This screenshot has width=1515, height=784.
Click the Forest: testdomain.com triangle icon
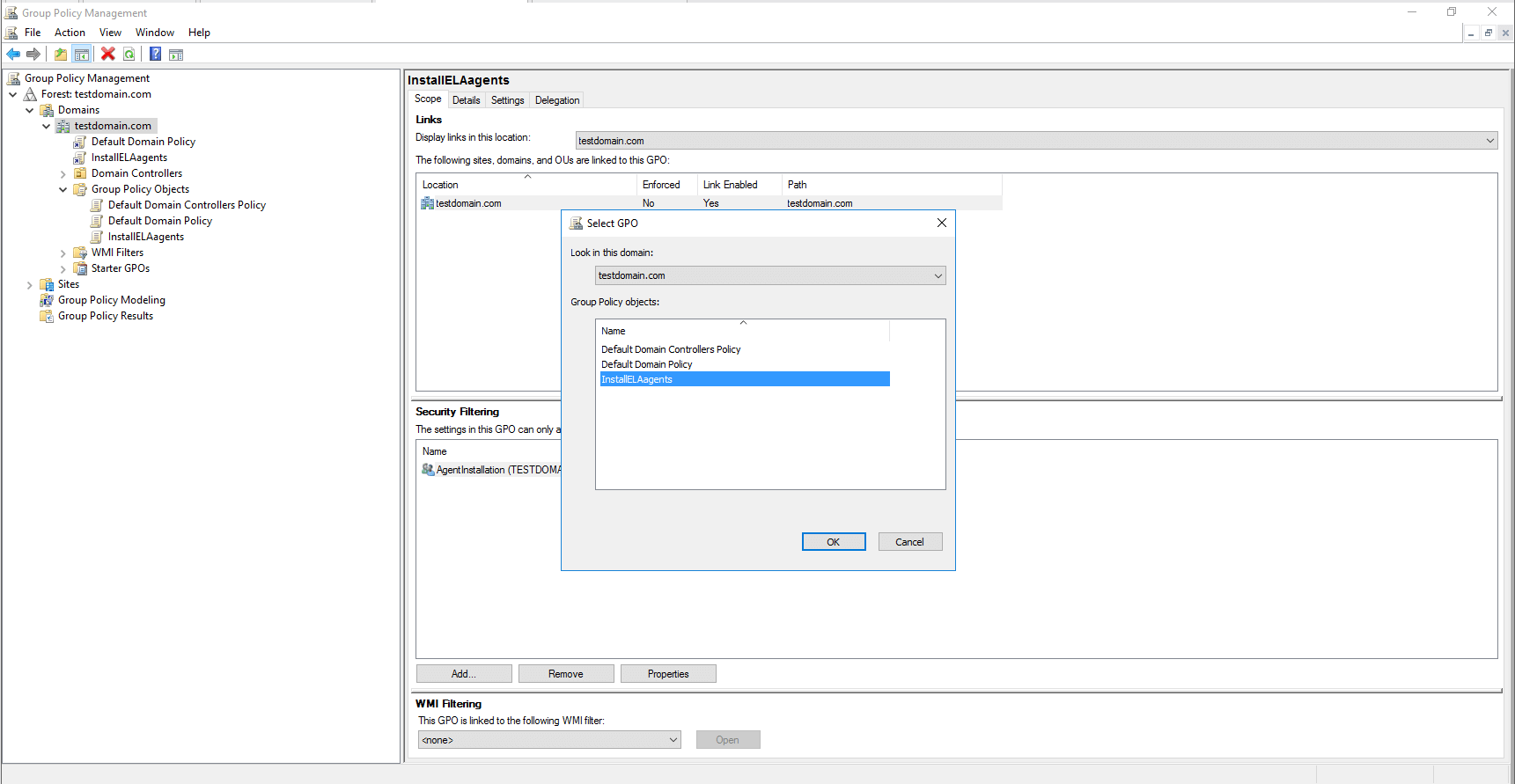point(31,94)
